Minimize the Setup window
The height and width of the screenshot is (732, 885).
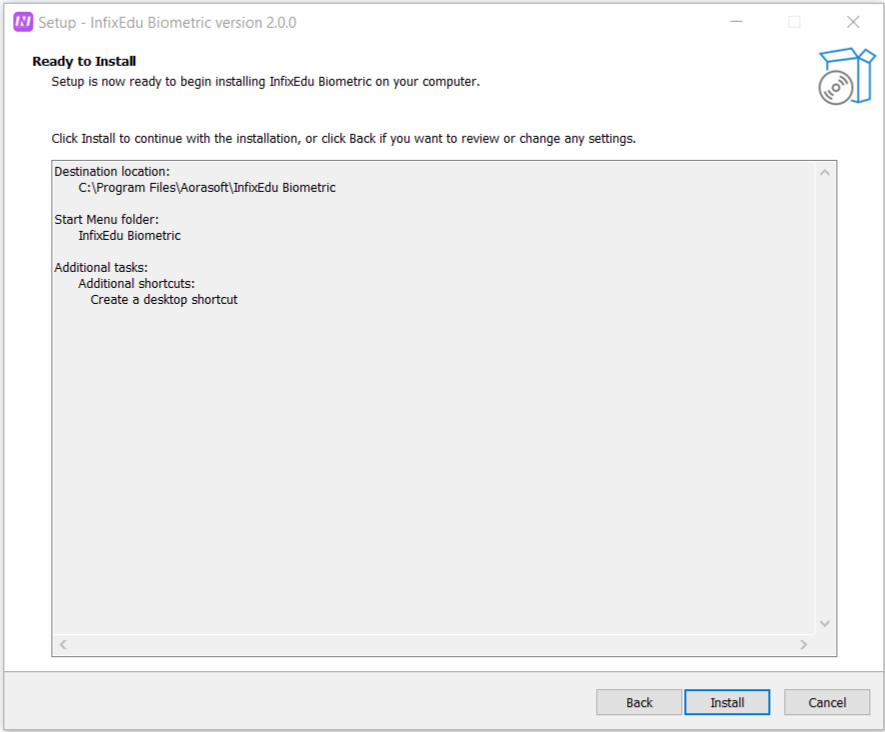click(735, 22)
